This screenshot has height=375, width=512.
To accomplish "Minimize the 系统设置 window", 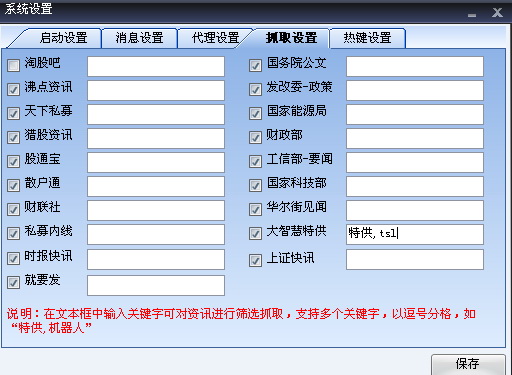I will point(472,15).
